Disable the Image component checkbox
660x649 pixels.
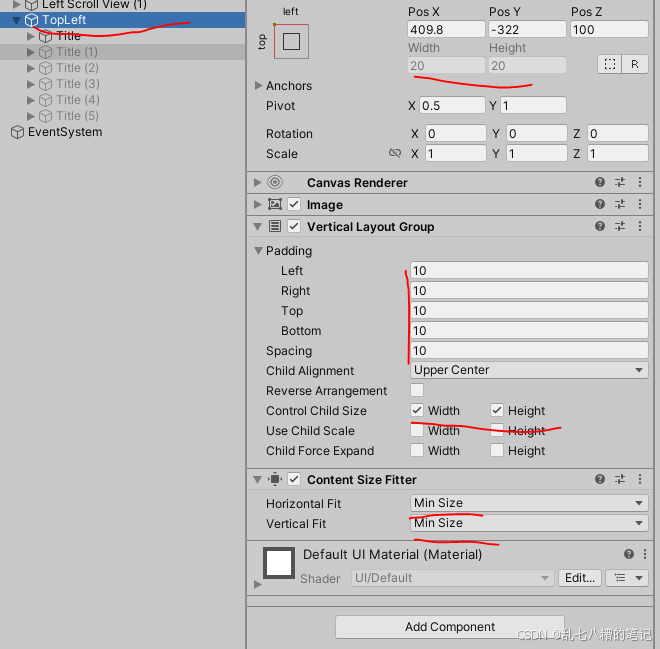(294, 205)
